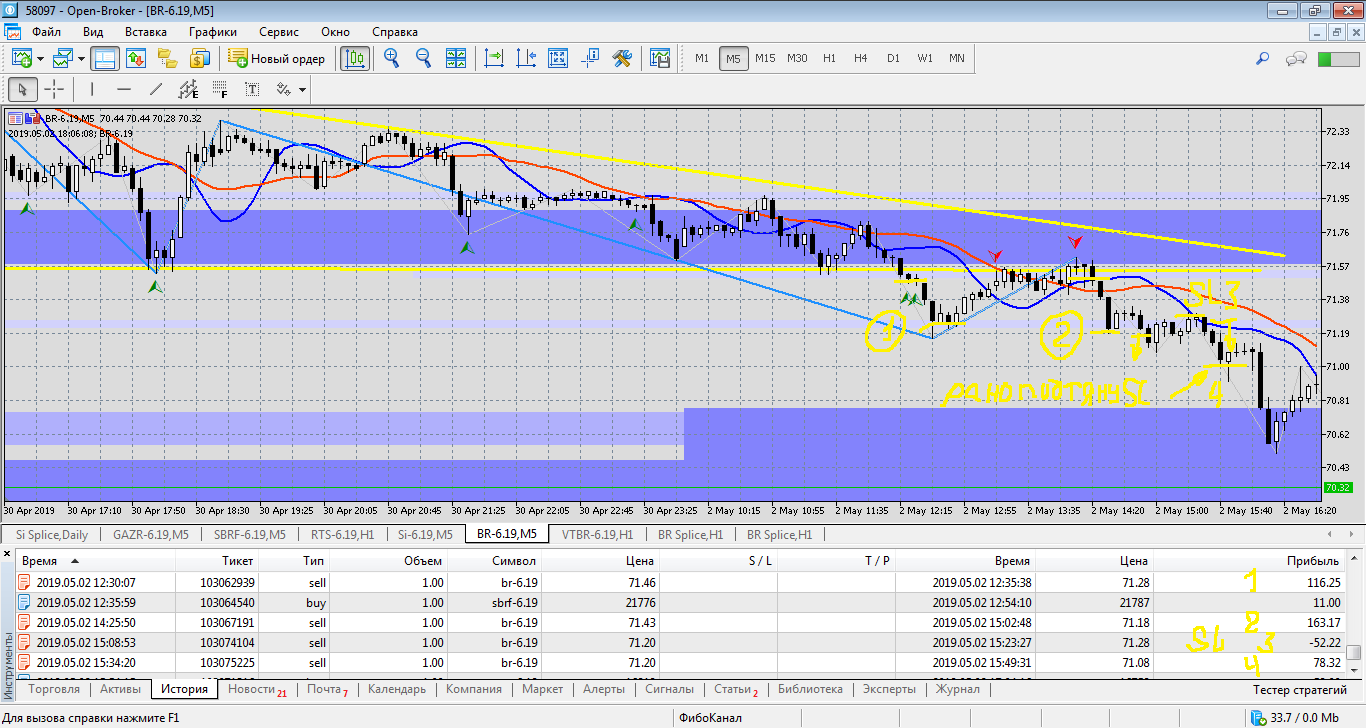Switch chart timeframe to H1
Image resolution: width=1366 pixels, height=728 pixels.
[x=829, y=58]
